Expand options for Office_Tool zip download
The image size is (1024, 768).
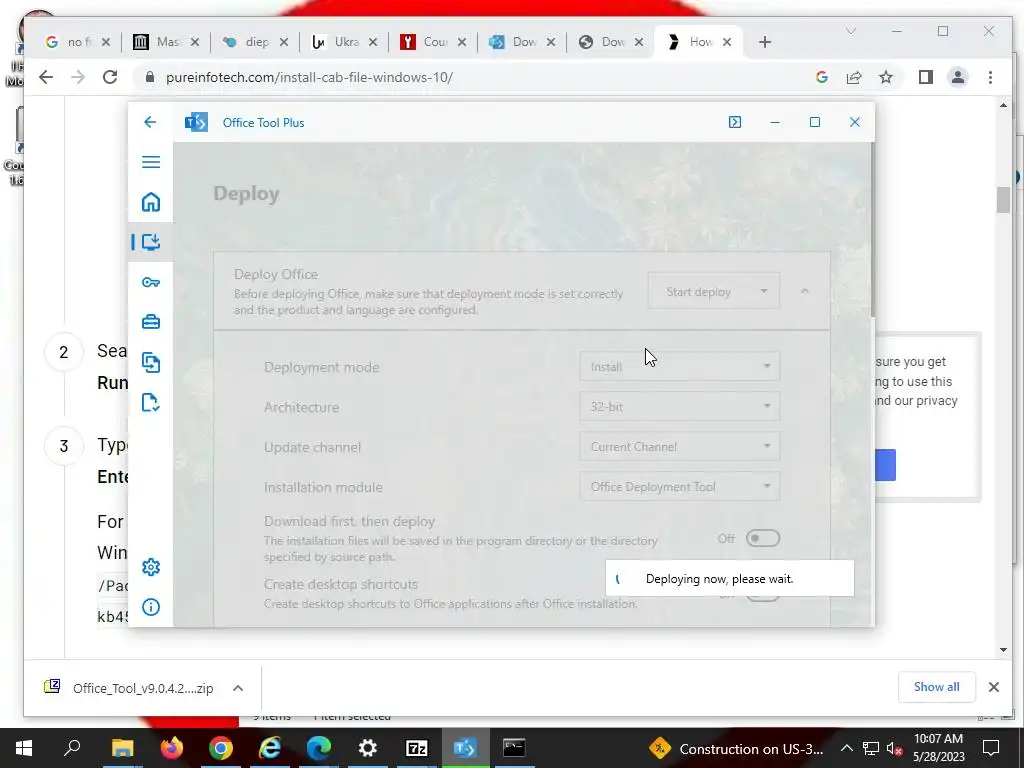[238, 688]
